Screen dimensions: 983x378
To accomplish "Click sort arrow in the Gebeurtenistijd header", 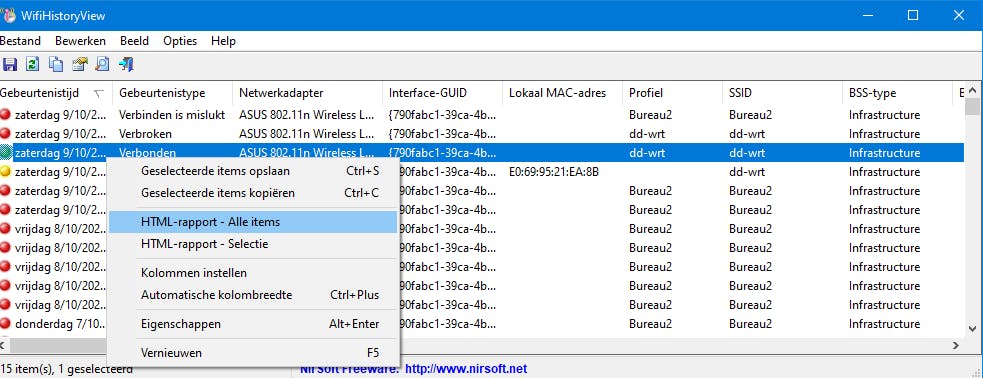I will point(98,93).
